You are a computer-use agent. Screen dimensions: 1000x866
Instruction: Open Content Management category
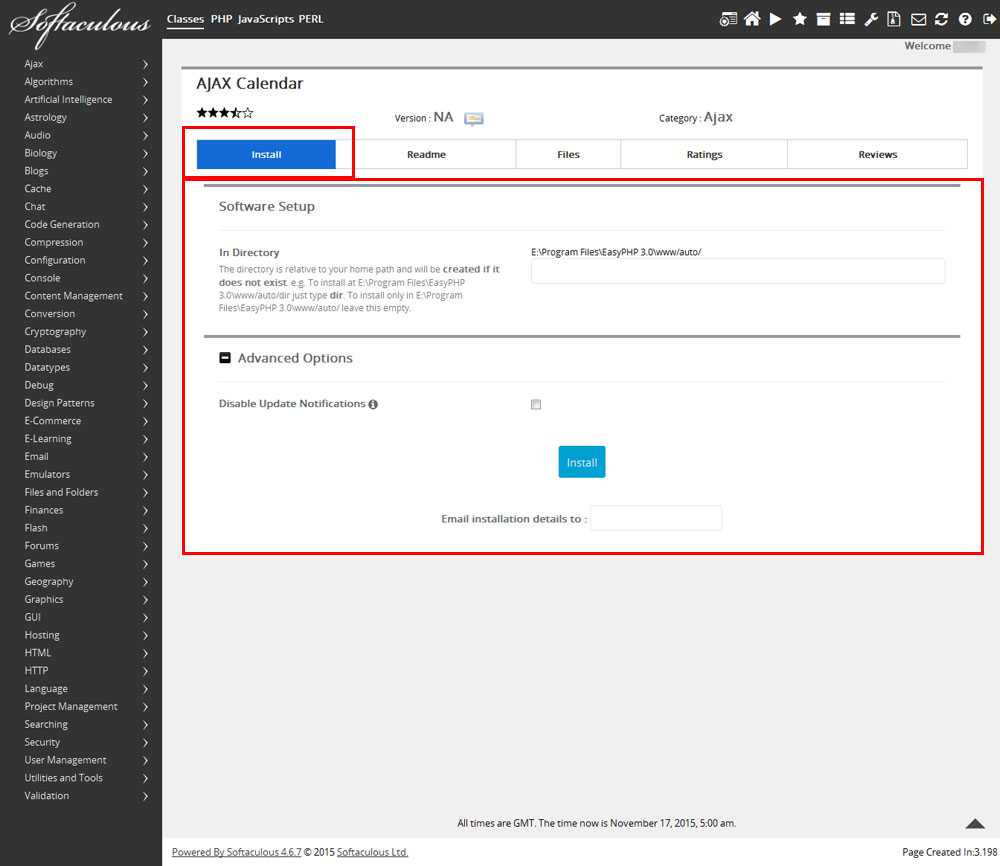(x=73, y=296)
